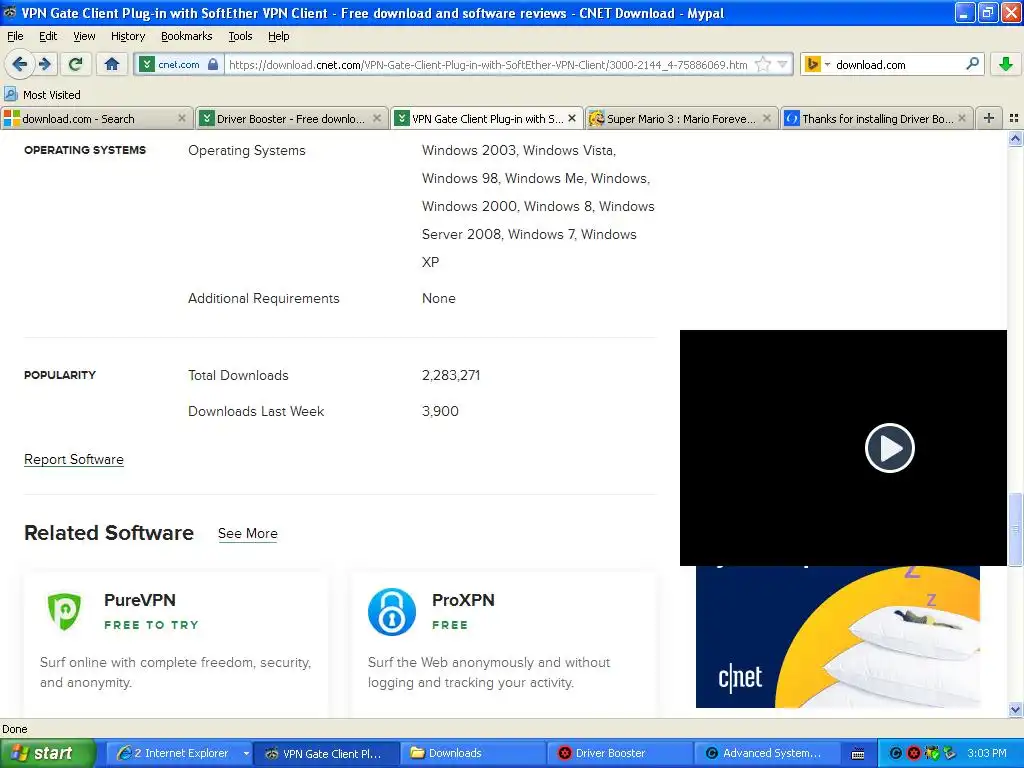The image size is (1024, 768).
Task: Go back with the Back arrow button
Action: click(x=19, y=64)
